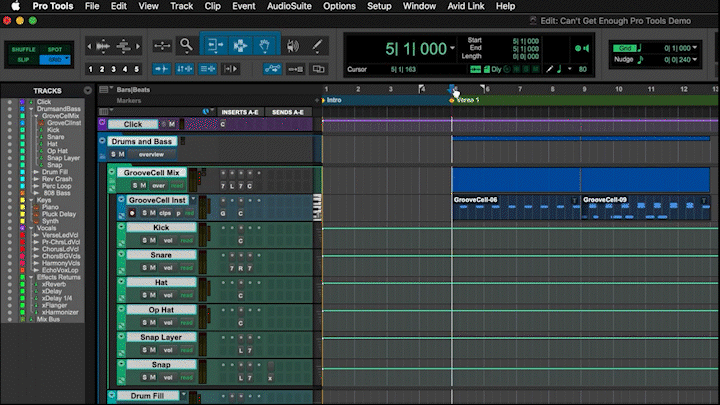Activate the Selector tool
This screenshot has height=405, width=720.
click(240, 45)
